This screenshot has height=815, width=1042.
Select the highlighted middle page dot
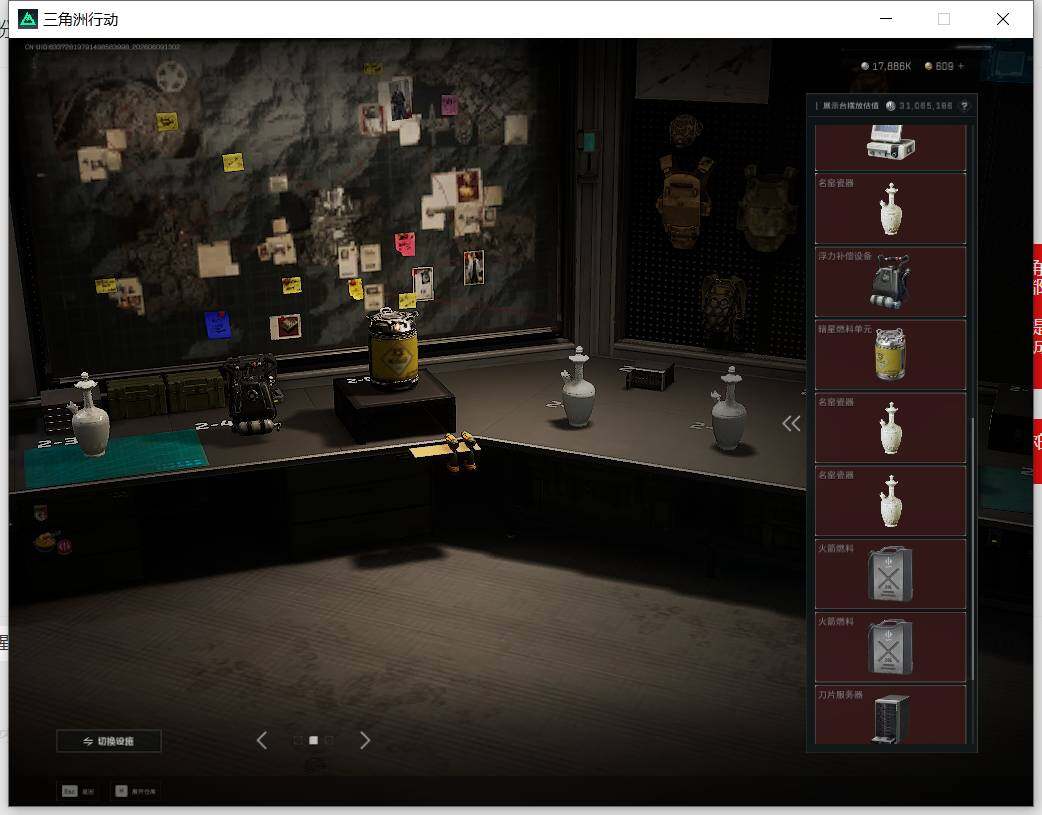[x=314, y=740]
